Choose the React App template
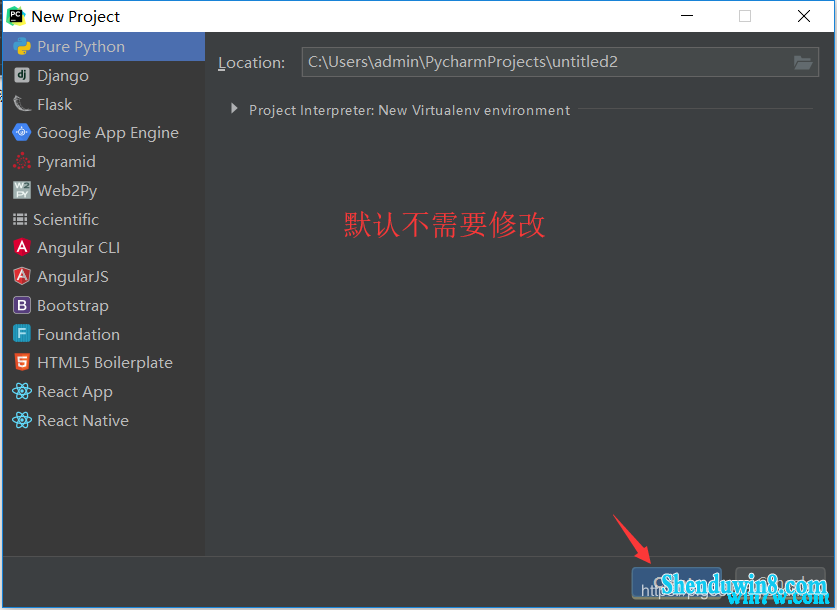837x610 pixels. [x=104, y=392]
